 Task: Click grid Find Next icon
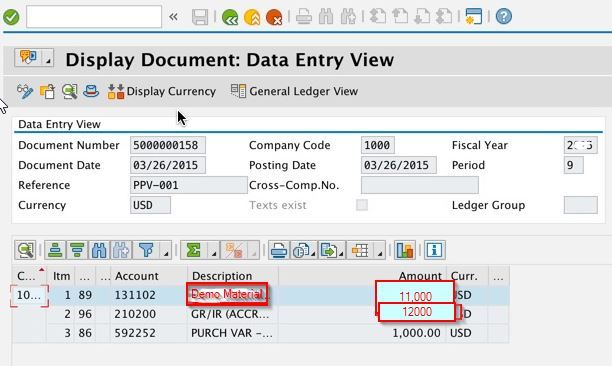click(121, 250)
